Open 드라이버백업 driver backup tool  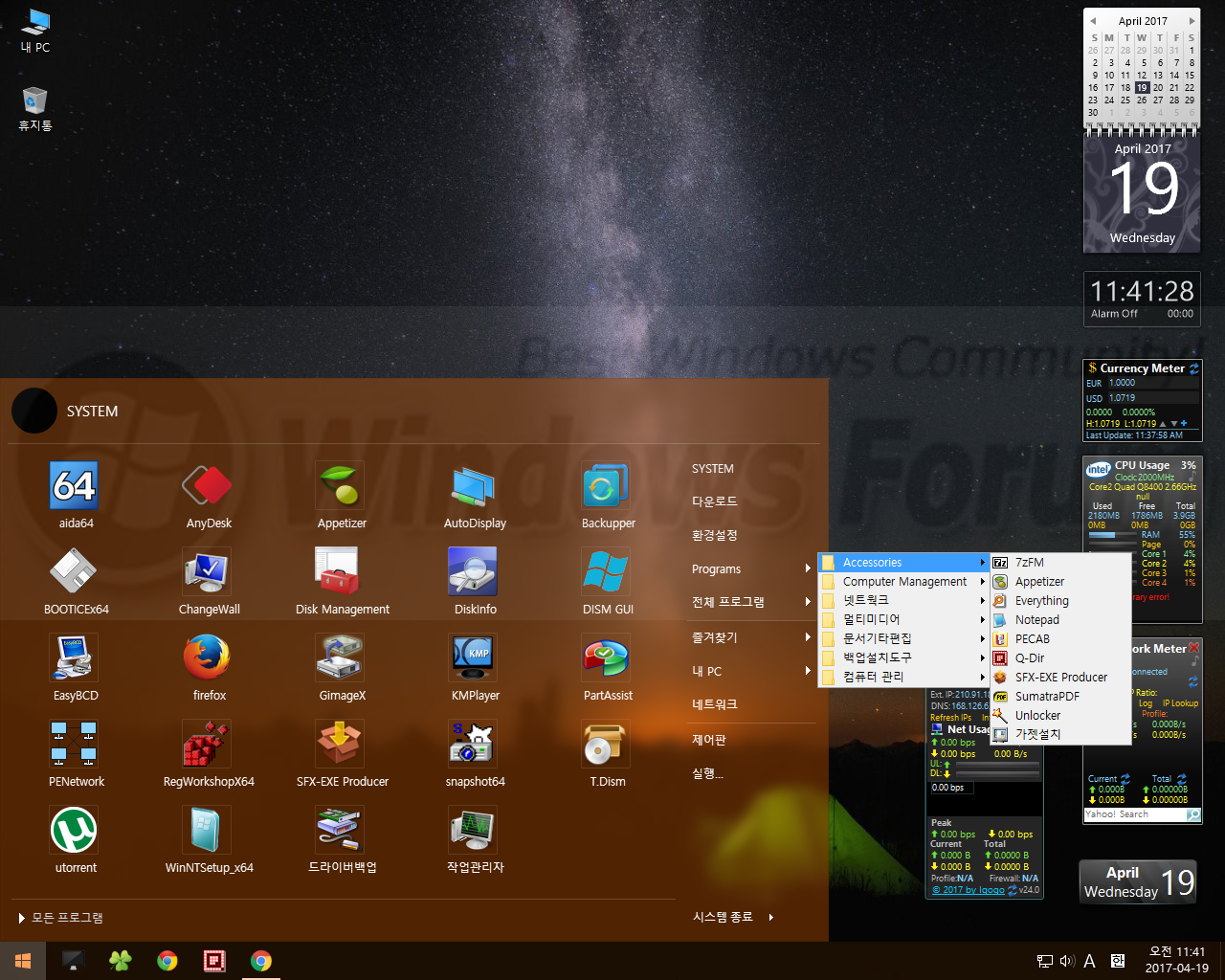(x=342, y=840)
